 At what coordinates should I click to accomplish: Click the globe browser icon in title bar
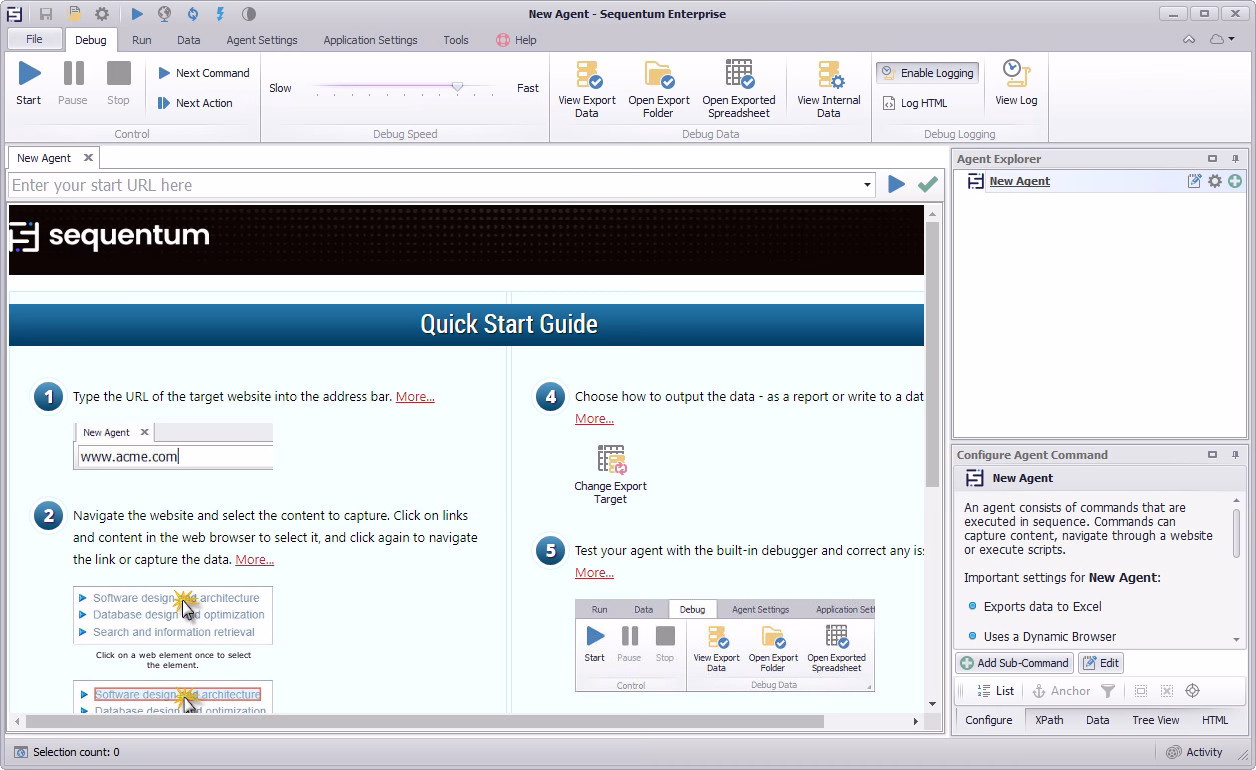tap(164, 14)
